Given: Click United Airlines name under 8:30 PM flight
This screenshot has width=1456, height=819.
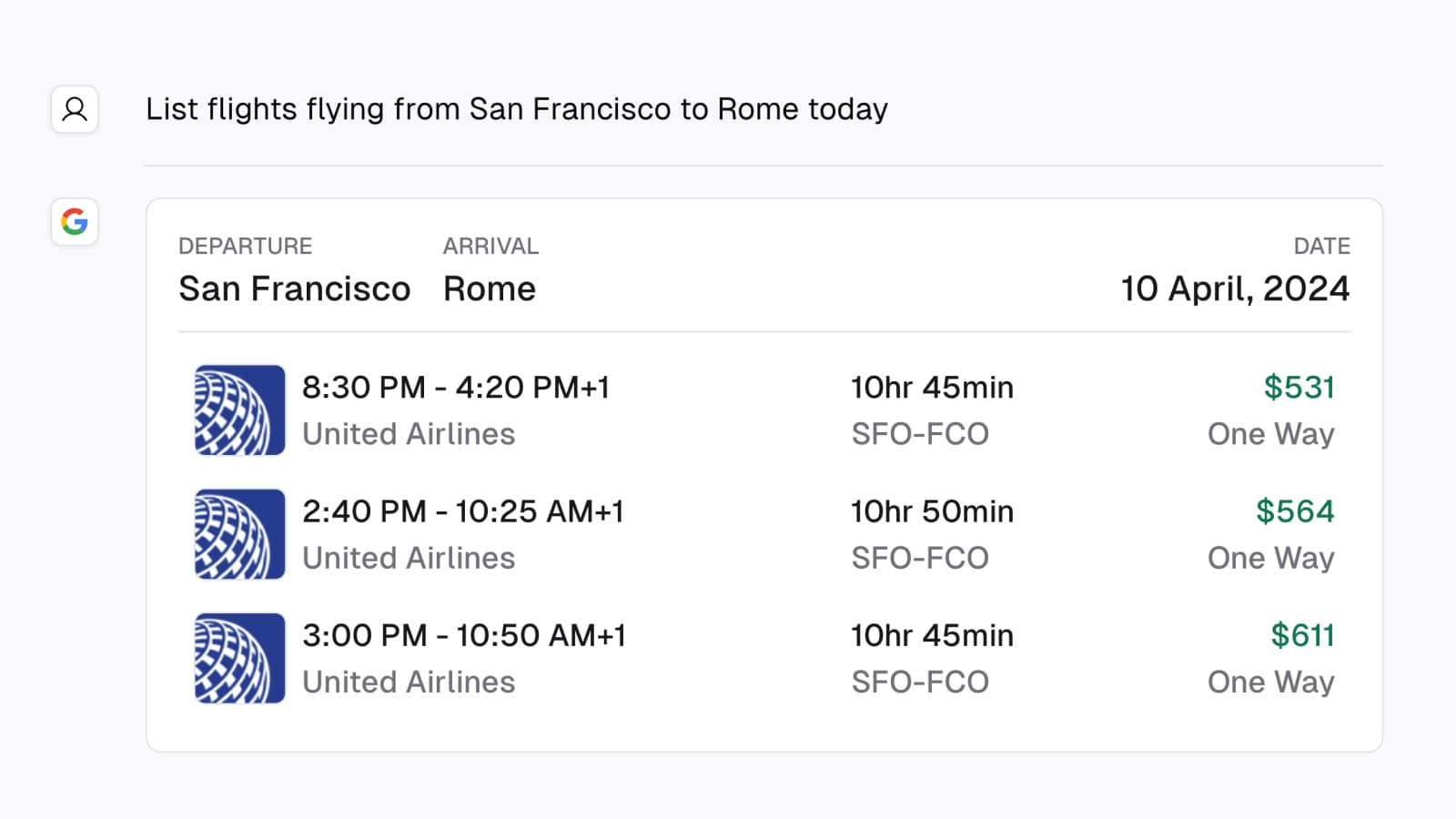Looking at the screenshot, I should pos(409,434).
